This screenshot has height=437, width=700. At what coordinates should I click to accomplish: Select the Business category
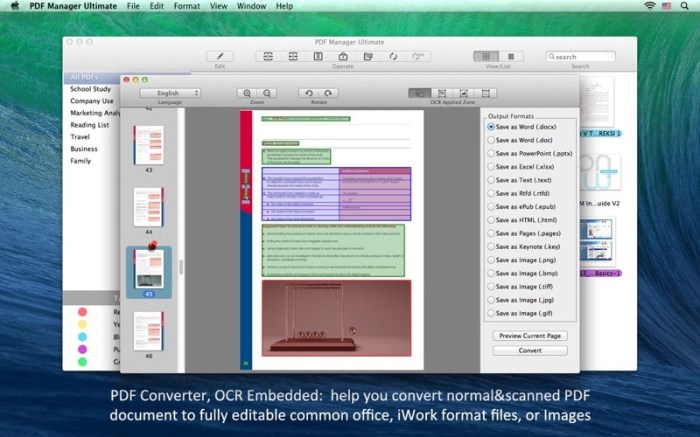(84, 149)
